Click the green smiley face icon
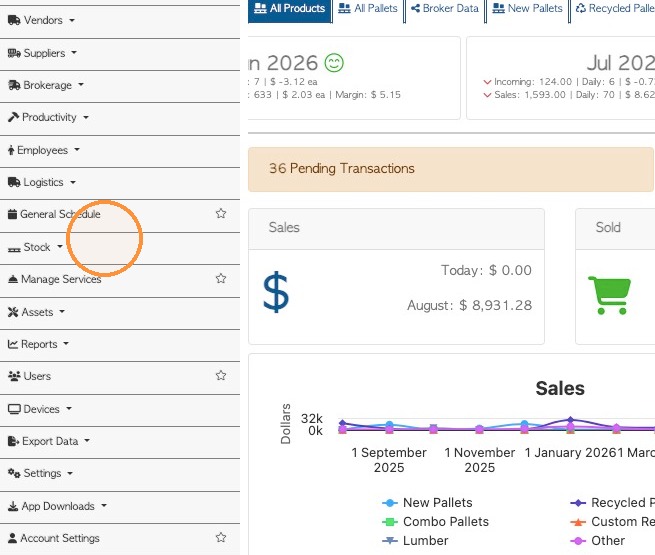The height and width of the screenshot is (555, 655). coord(334,63)
